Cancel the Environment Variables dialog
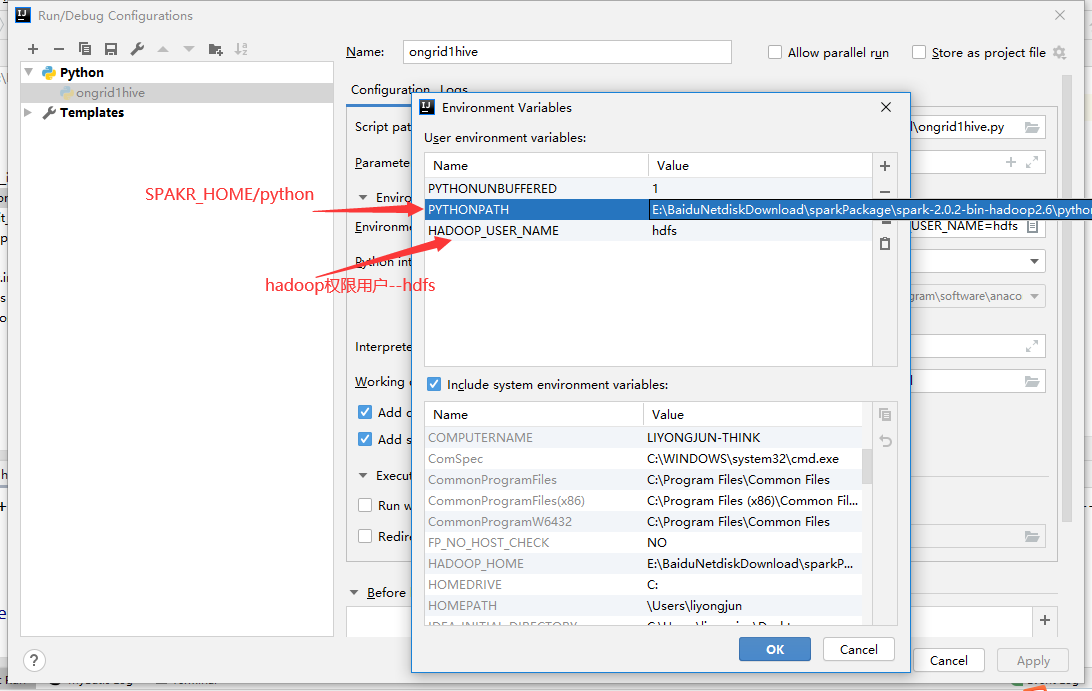 pos(859,649)
